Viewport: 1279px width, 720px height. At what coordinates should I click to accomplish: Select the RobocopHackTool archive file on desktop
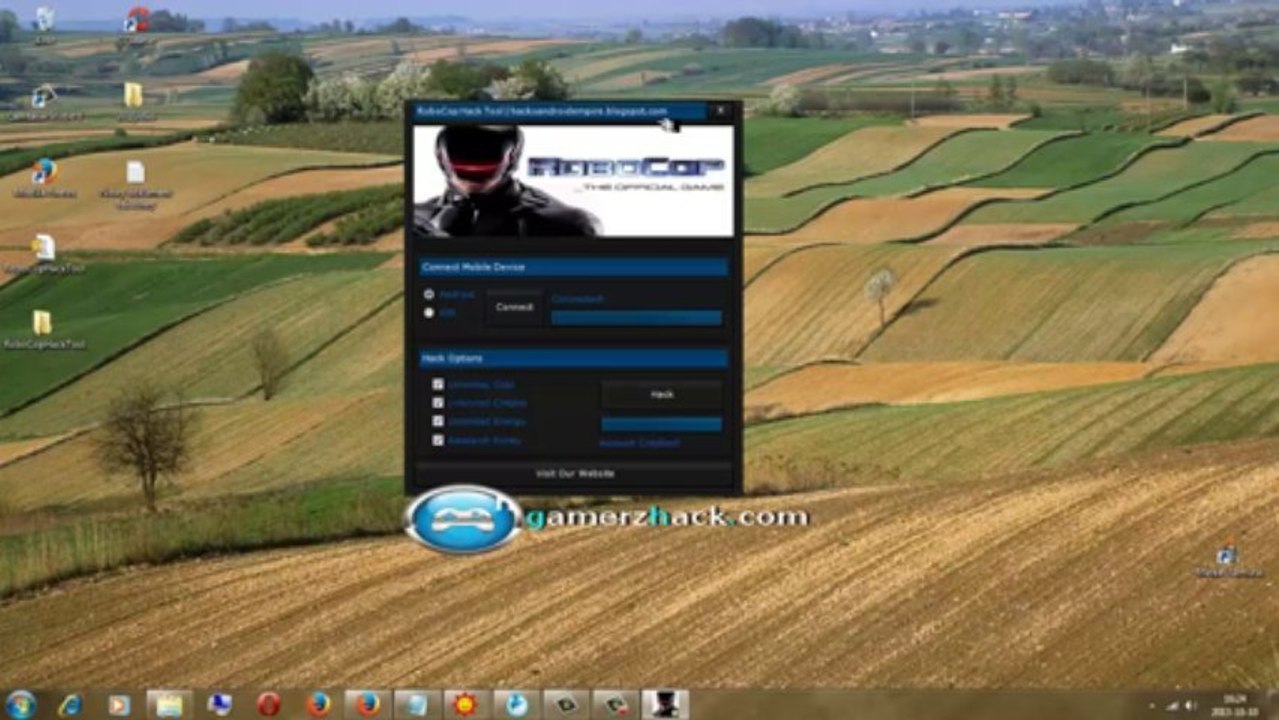pos(43,254)
